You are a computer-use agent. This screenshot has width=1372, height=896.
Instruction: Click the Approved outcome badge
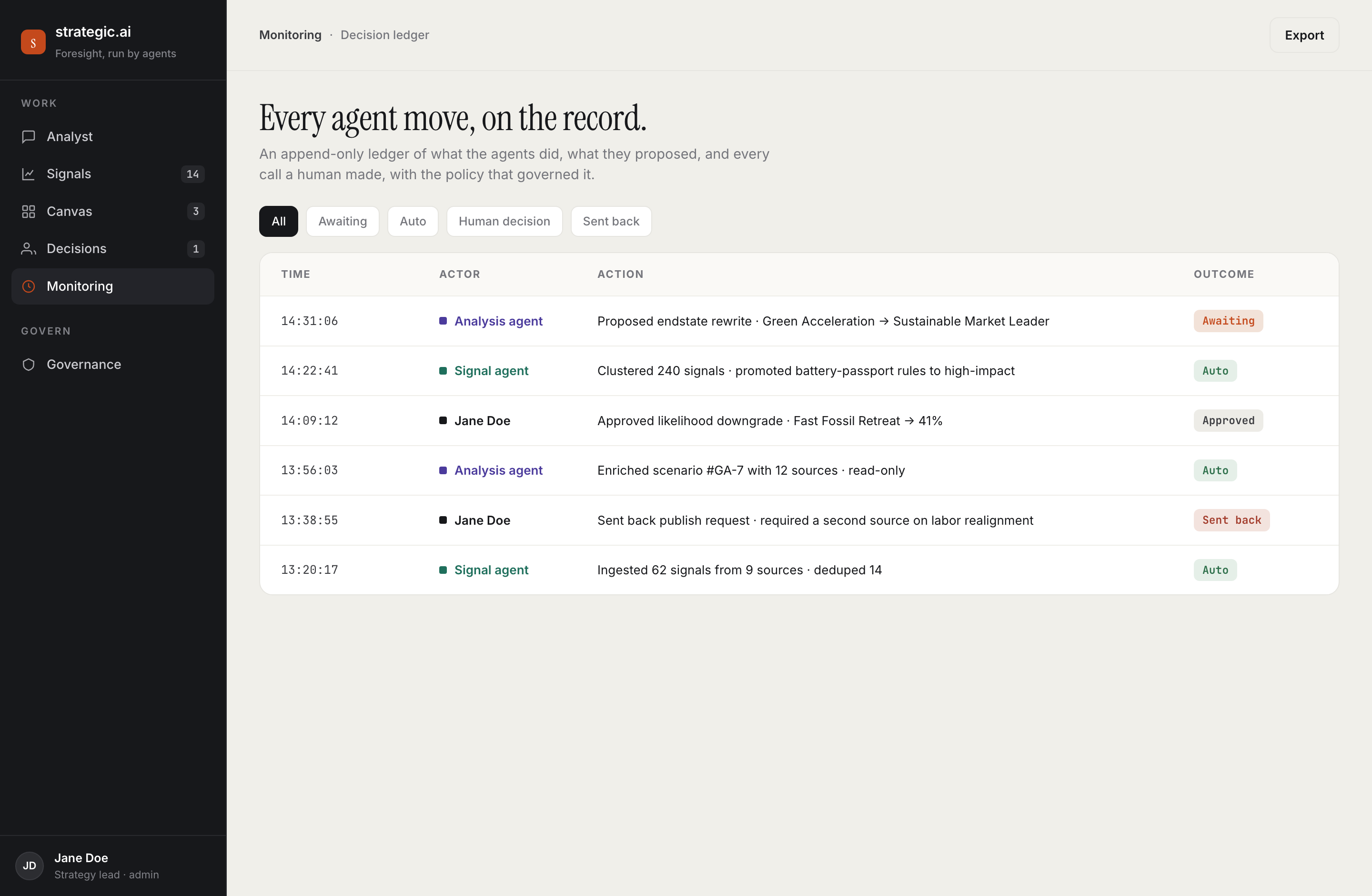pos(1229,420)
